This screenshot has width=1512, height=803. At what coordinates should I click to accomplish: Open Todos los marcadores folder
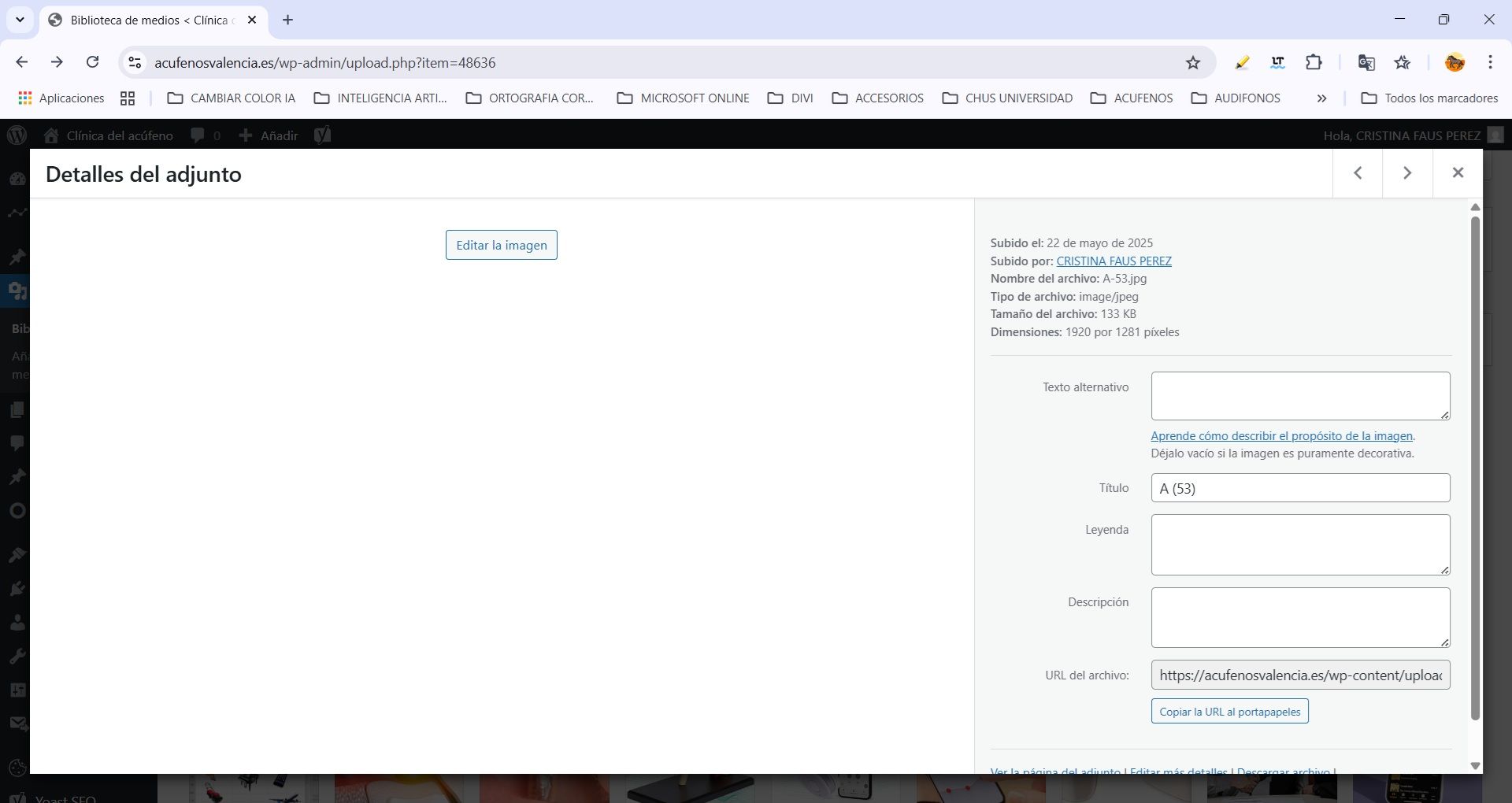[x=1429, y=98]
